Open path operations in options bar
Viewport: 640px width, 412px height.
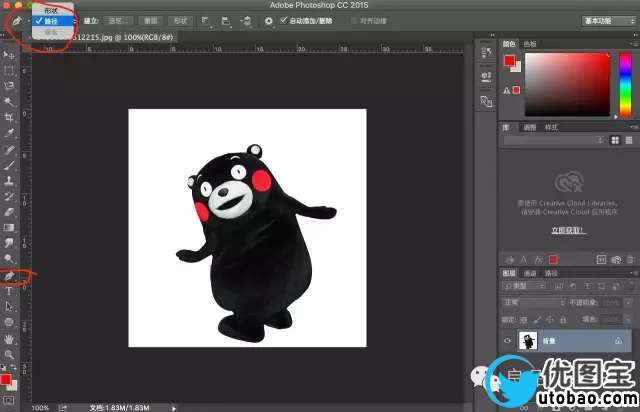pos(205,21)
